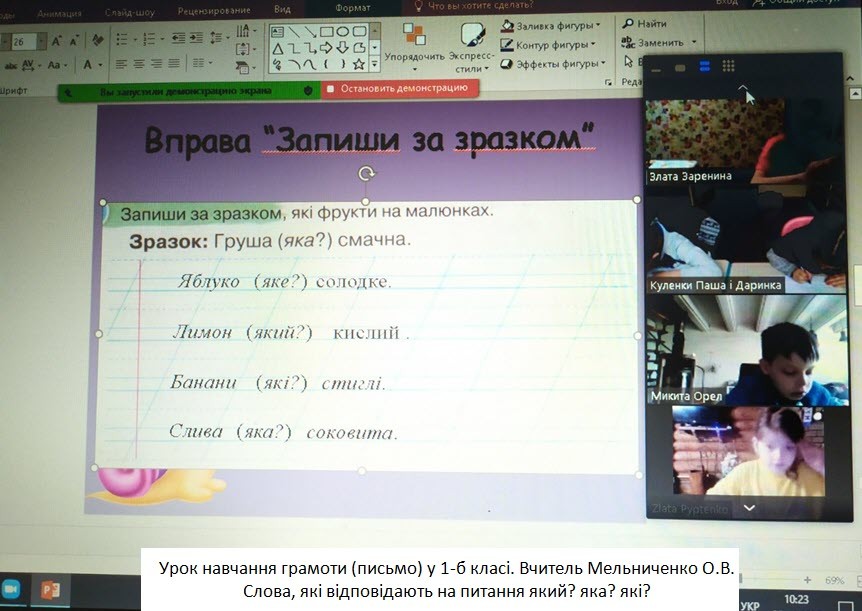Open the shapes gallery expand arrow
Screen dimensions: 862x611
(375, 64)
